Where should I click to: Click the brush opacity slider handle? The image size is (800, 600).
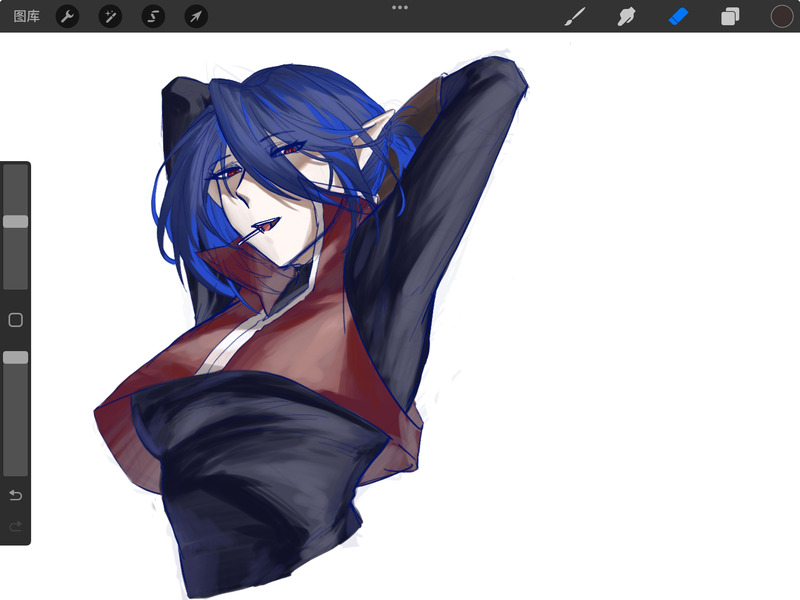click(16, 357)
